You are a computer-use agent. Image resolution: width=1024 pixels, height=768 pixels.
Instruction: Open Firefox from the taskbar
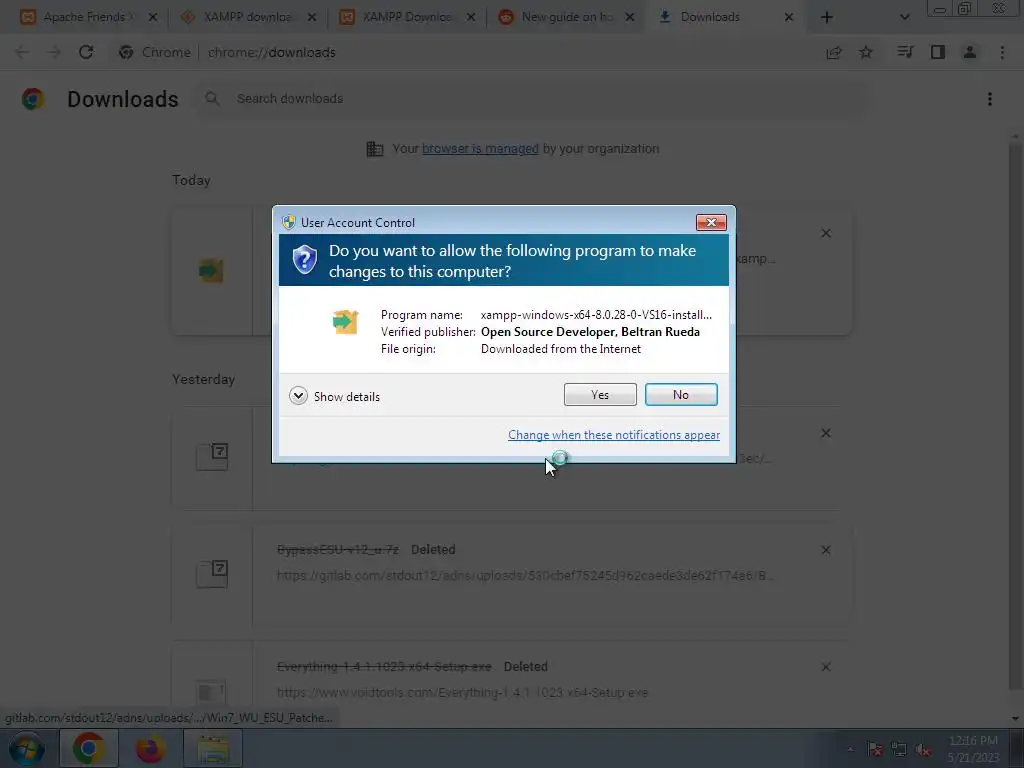tap(150, 748)
